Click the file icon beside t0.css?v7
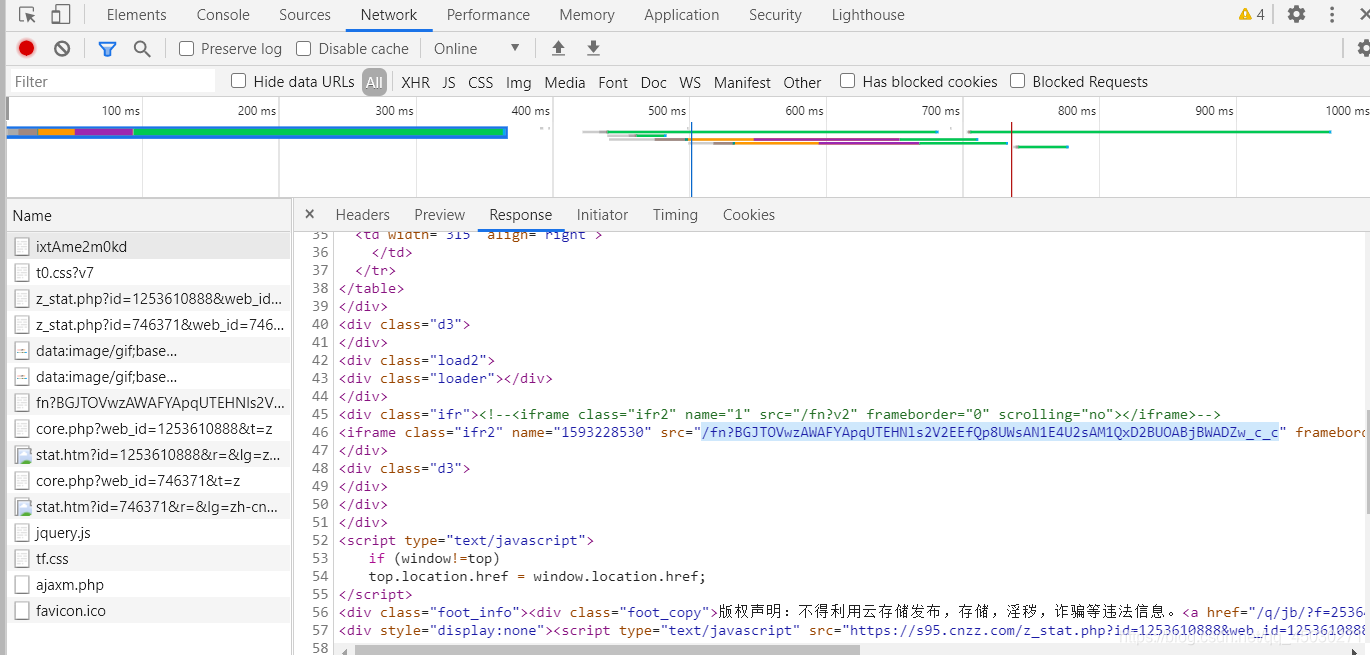Image resolution: width=1370 pixels, height=655 pixels. (22, 273)
